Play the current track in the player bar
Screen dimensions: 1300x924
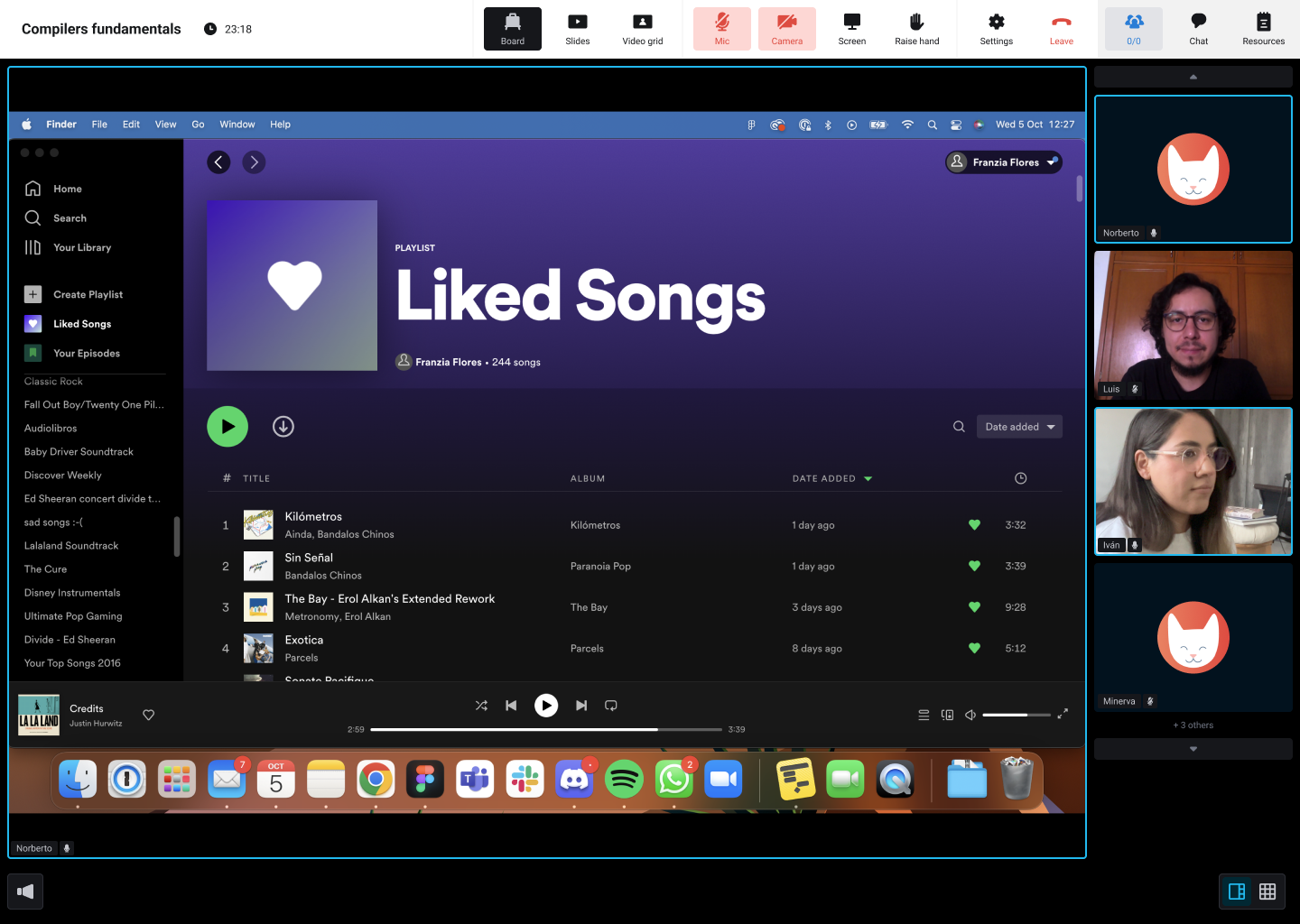tap(546, 706)
